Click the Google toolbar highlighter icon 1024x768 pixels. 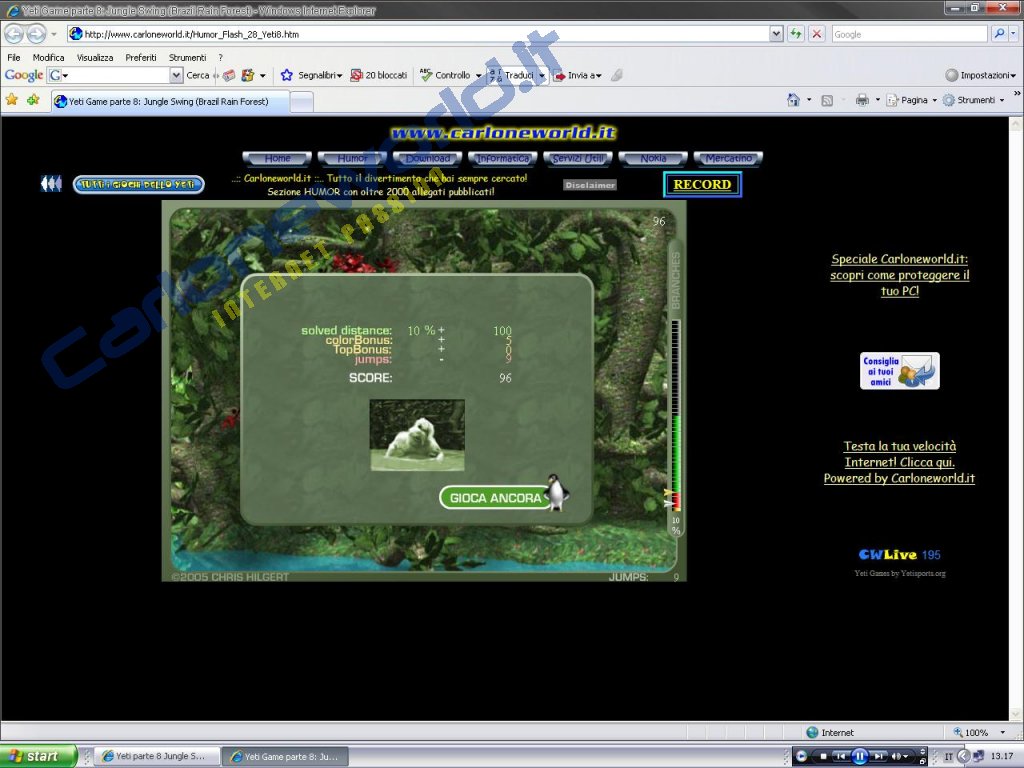click(616, 75)
